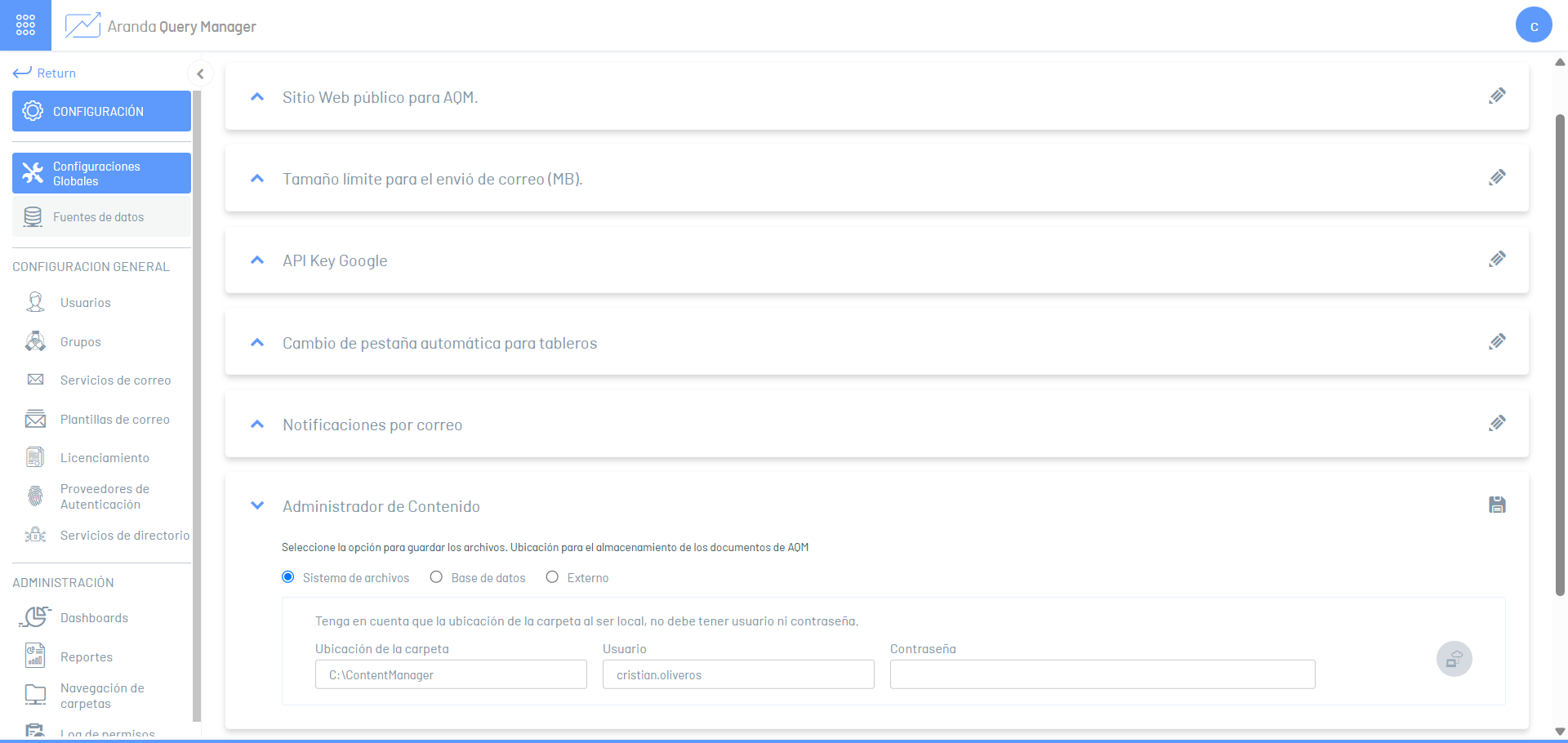Image resolution: width=1568 pixels, height=743 pixels.
Task: Open the apps grid menu icon
Action: [25, 25]
